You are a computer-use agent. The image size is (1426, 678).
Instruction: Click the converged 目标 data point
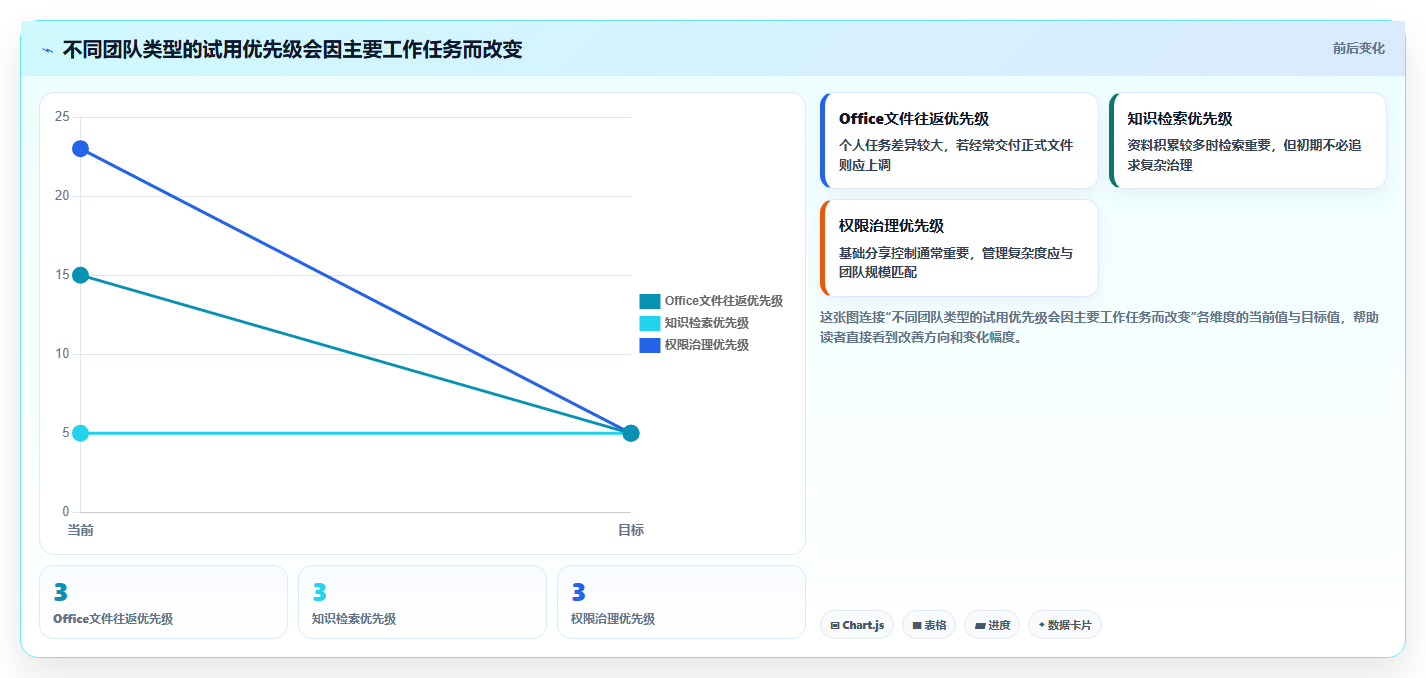pyautogui.click(x=631, y=433)
